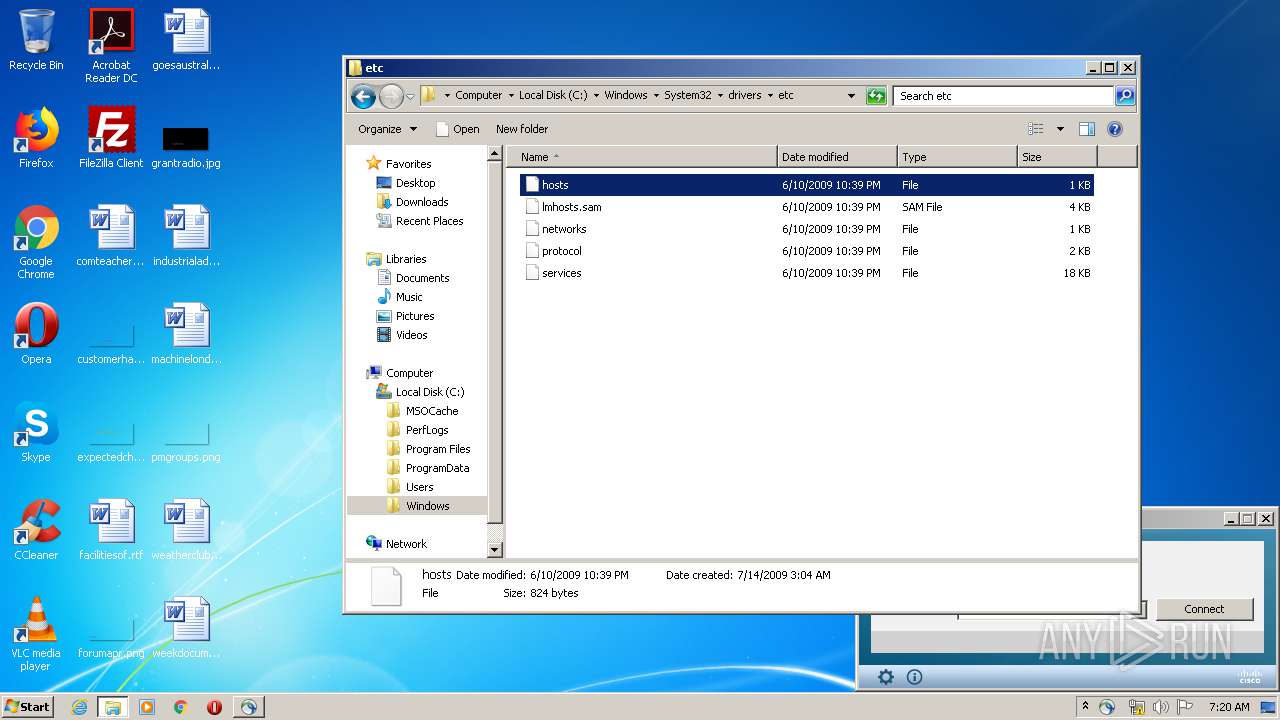The width and height of the screenshot is (1280, 720).
Task: Click the Connect button in Cisco window
Action: (x=1204, y=609)
